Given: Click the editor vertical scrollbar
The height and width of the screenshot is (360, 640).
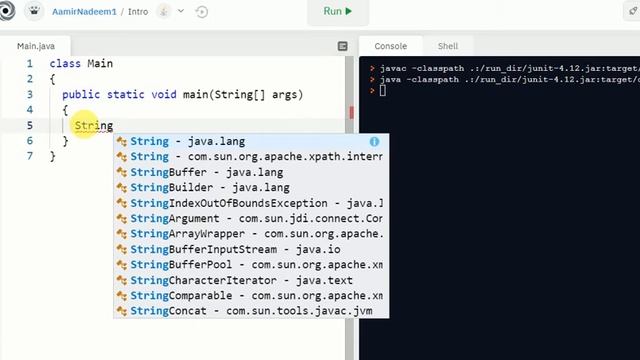Looking at the screenshot, I should (x=349, y=208).
